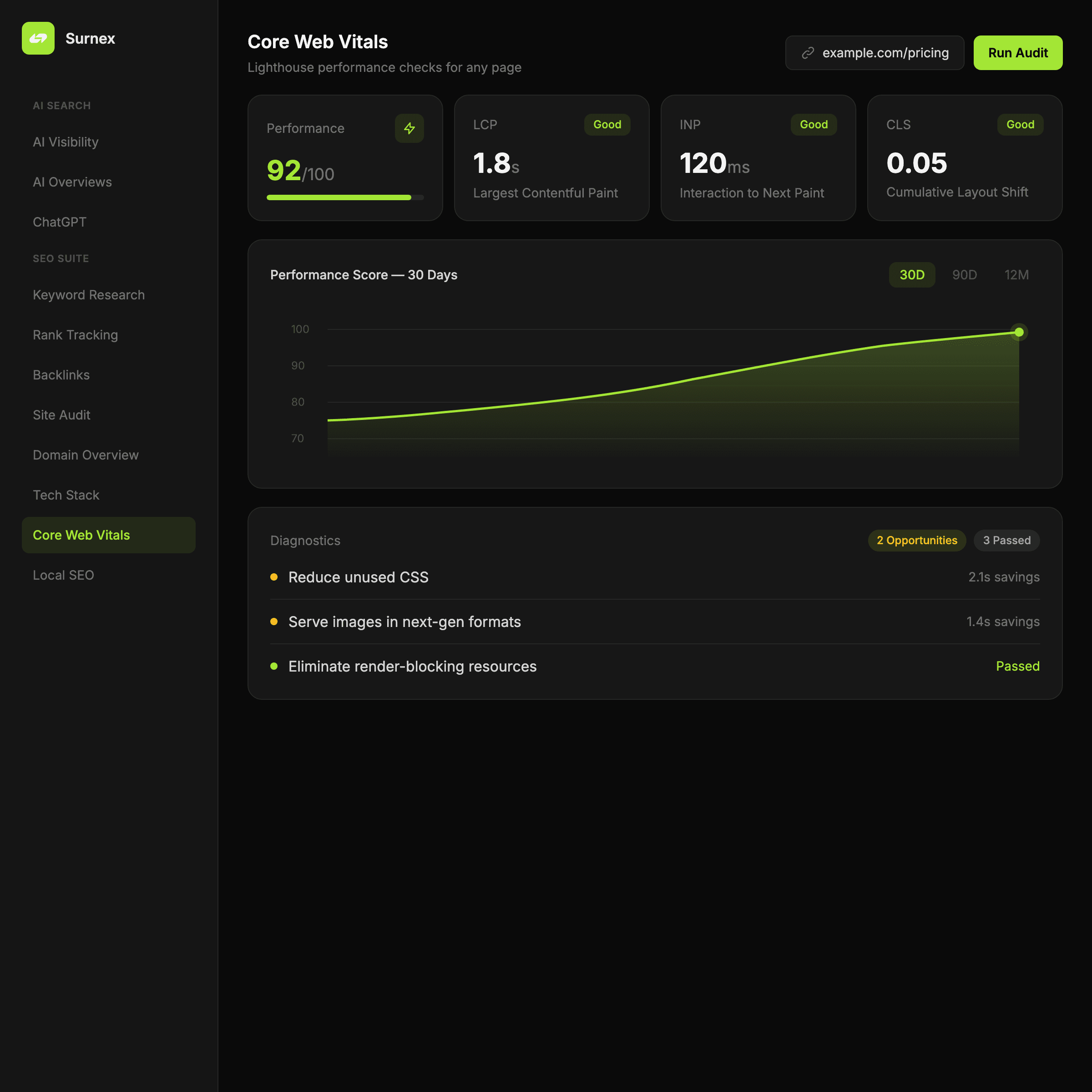Screen dimensions: 1092x1092
Task: Click the LCP Good status badge
Action: [607, 124]
